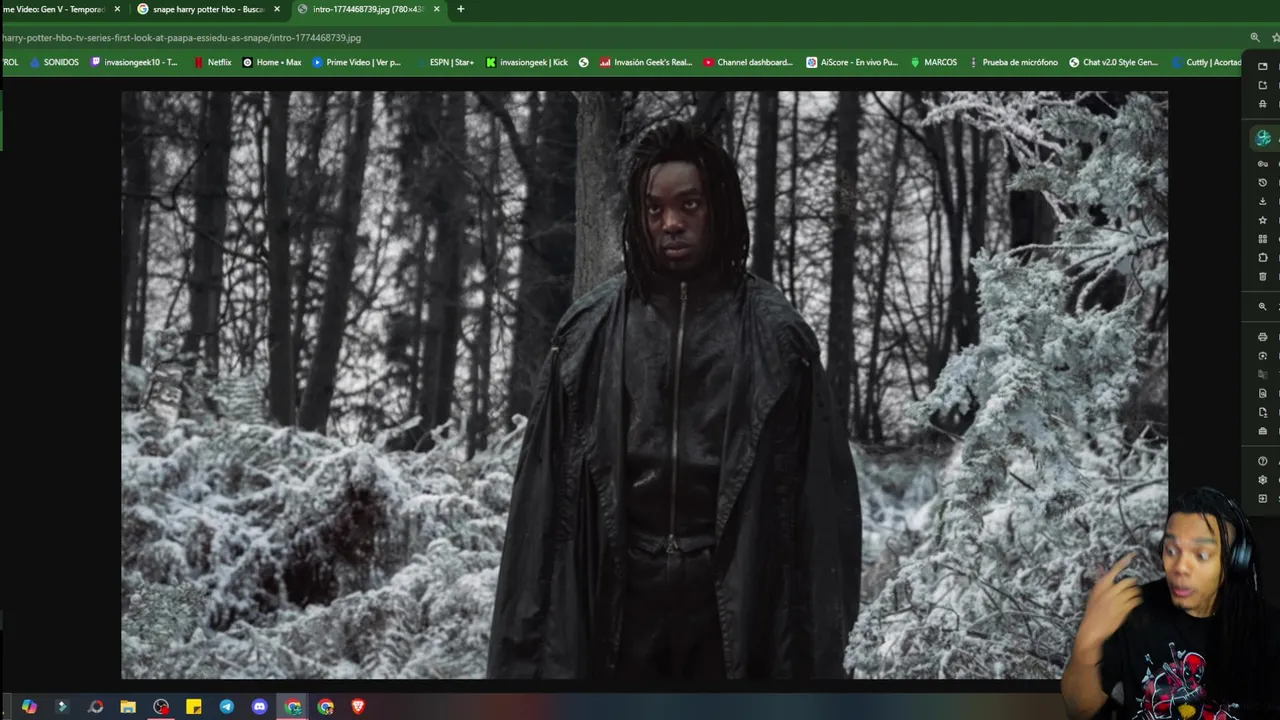Image resolution: width=1280 pixels, height=720 pixels.
Task: Open the AiScore - En vivo bookmark
Action: point(852,62)
